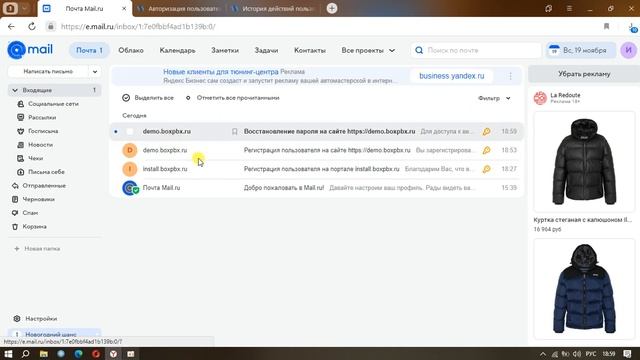Open the Регистрация пользователя на портале install.boxpbx.ru email
This screenshot has height=360, width=640.
click(x=316, y=169)
